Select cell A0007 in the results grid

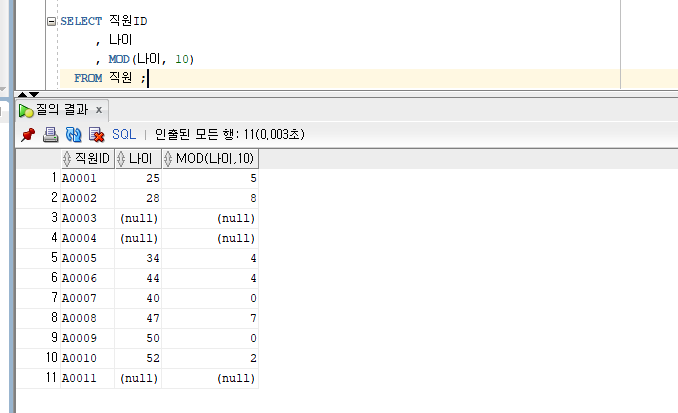pyautogui.click(x=87, y=298)
